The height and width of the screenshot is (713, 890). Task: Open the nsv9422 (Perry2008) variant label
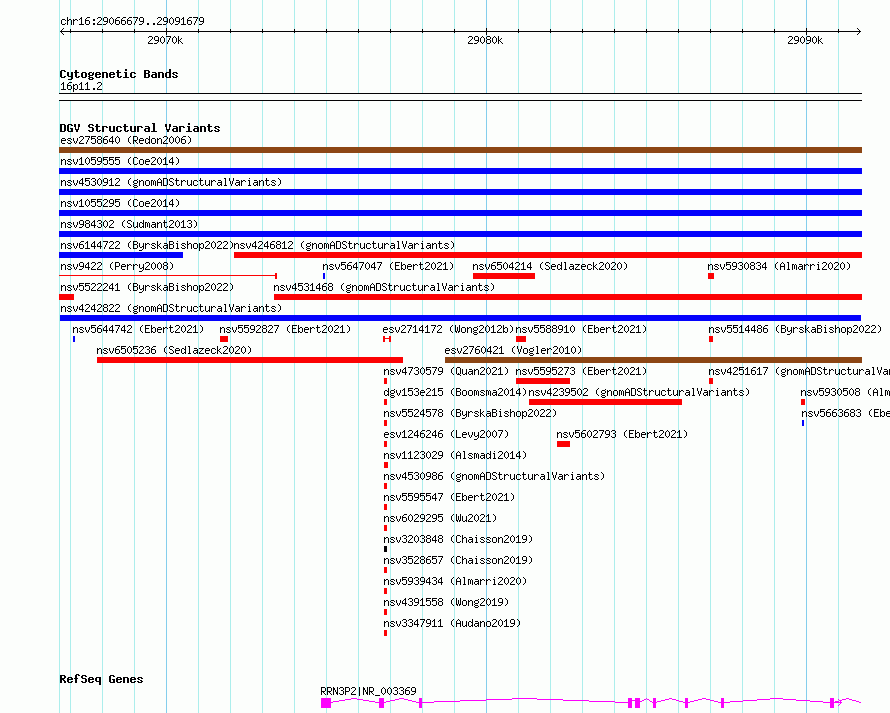click(117, 266)
